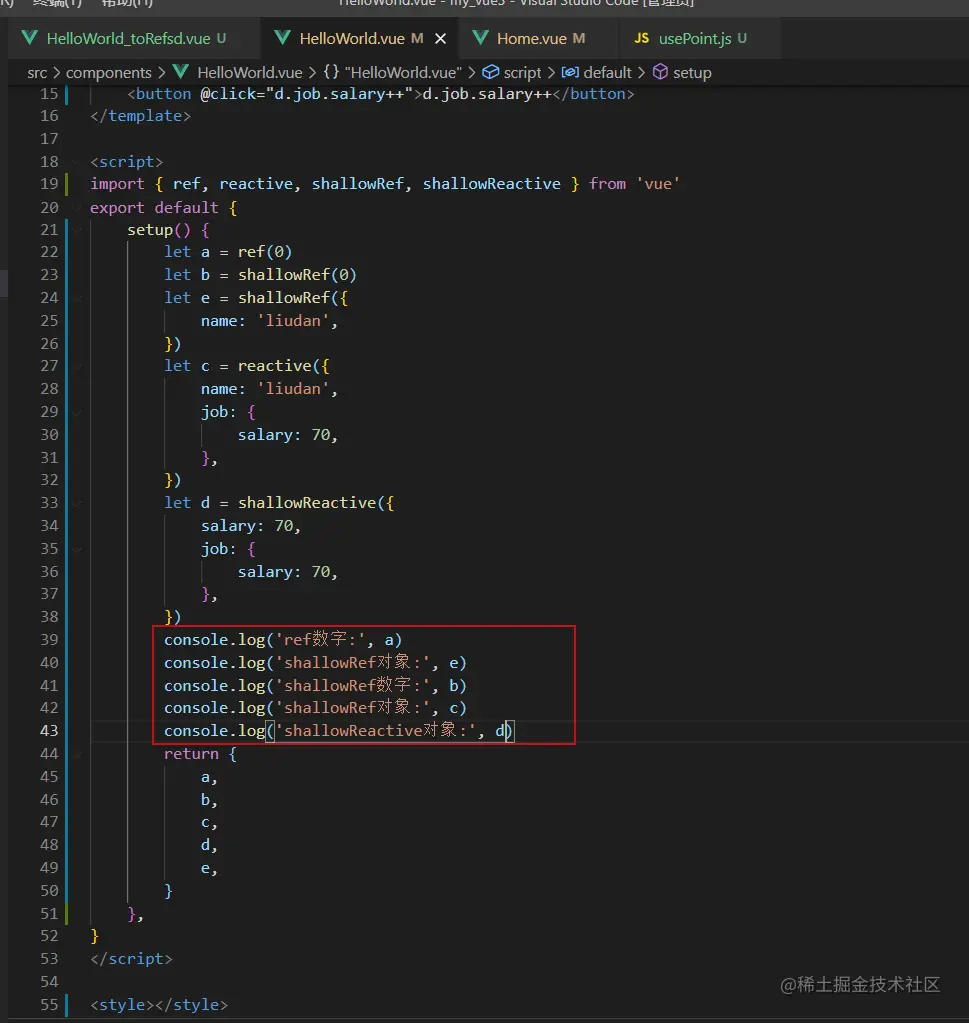
Task: Click the shallowReactive import name on line 19
Action: (491, 184)
